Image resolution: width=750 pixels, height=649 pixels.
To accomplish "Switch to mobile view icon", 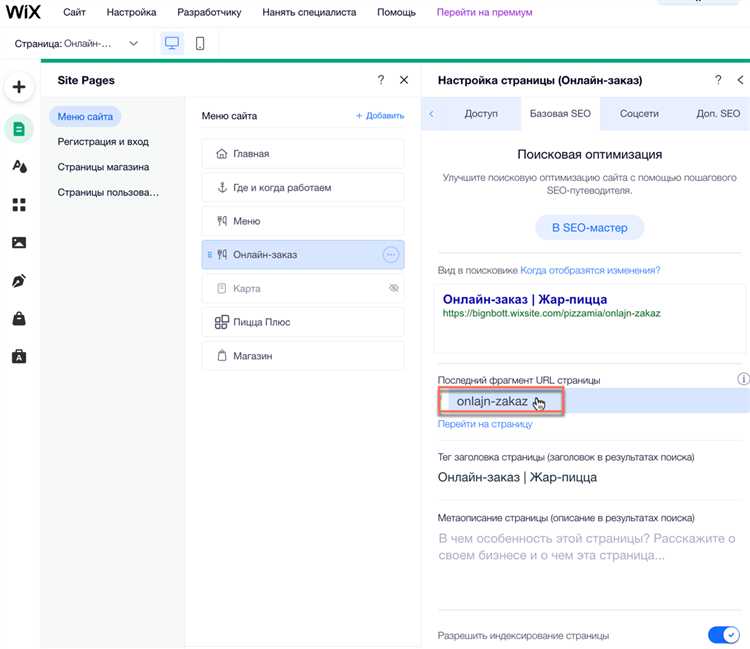I will 200,44.
